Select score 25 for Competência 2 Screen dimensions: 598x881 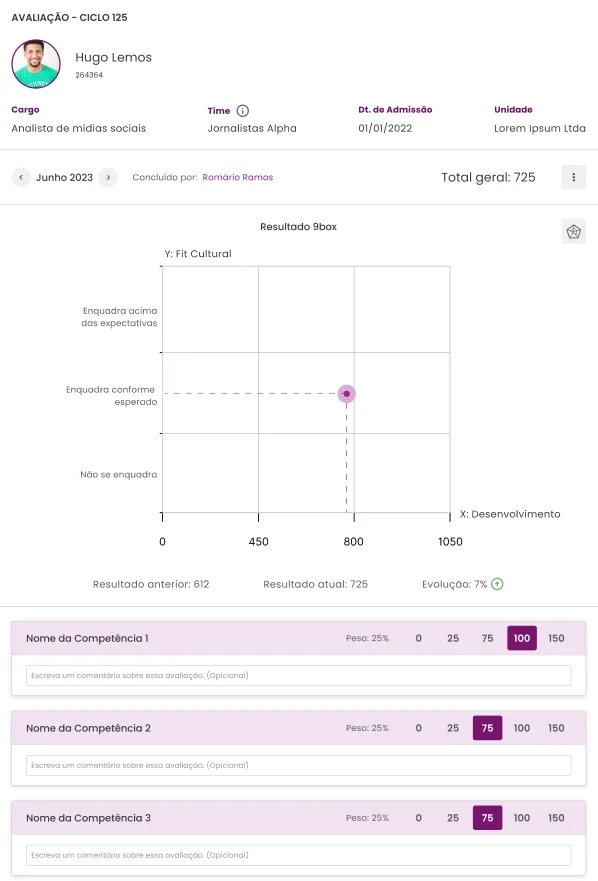coord(453,728)
